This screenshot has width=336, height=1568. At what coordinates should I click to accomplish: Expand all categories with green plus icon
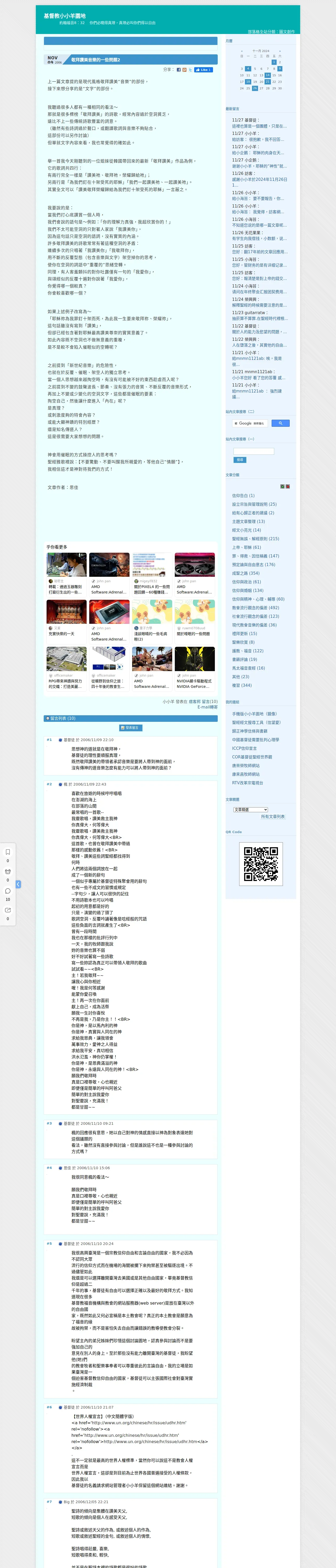click(282, 486)
